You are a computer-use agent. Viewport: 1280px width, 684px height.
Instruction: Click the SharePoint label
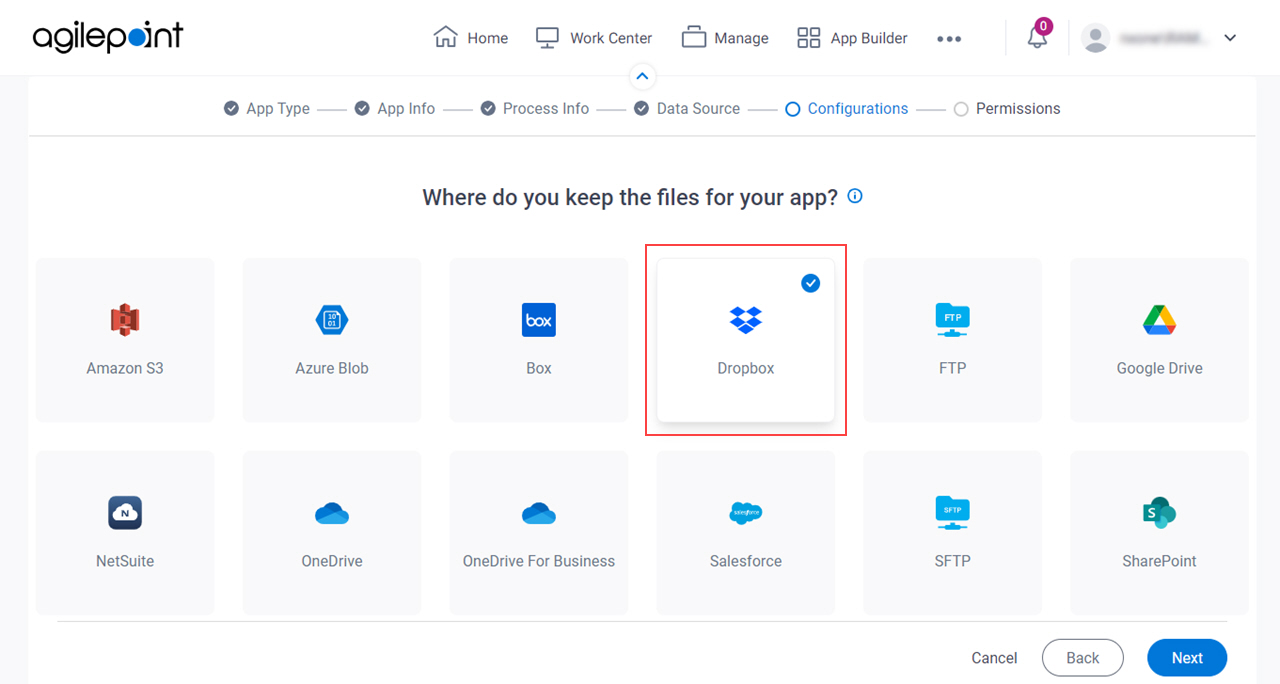1160,561
